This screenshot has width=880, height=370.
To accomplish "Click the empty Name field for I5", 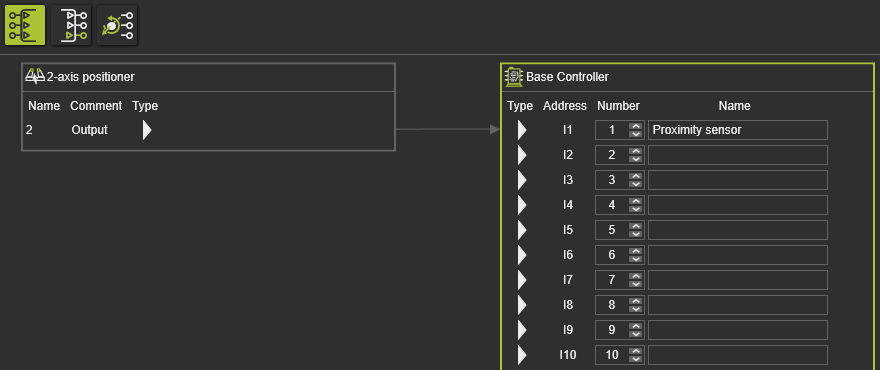I will 737,230.
